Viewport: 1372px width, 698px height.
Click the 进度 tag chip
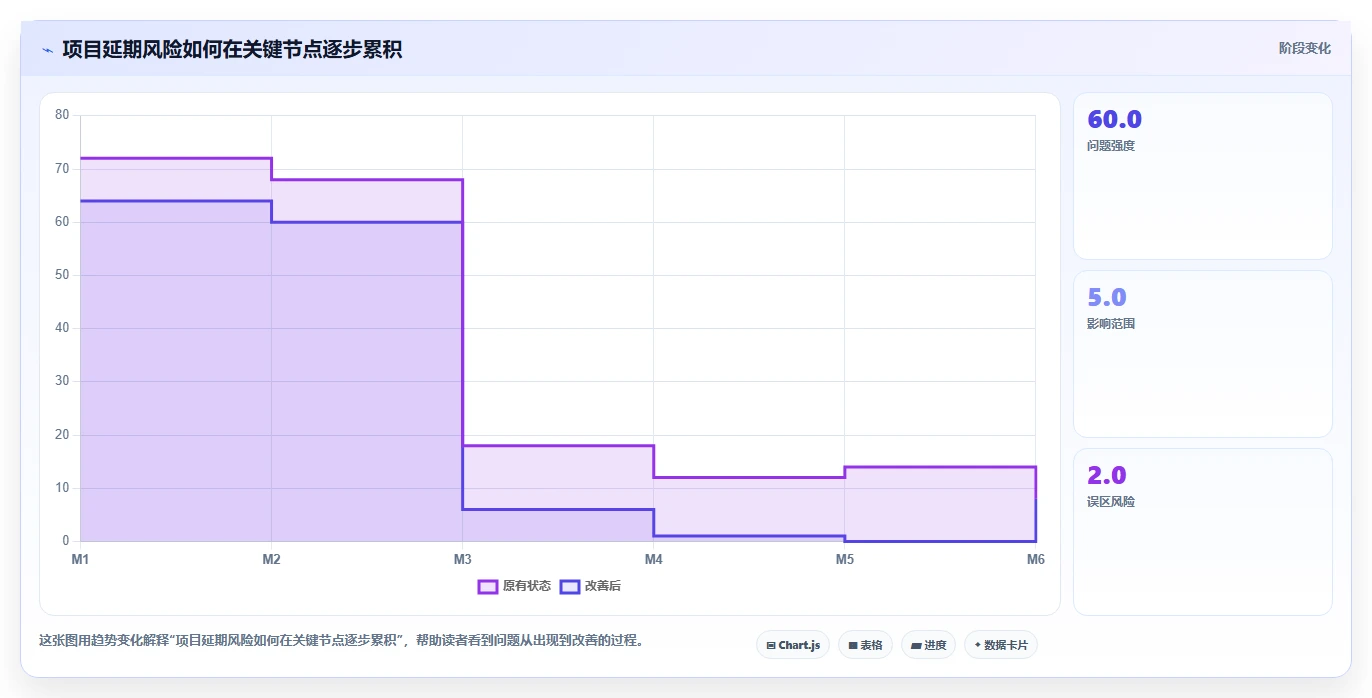point(928,645)
